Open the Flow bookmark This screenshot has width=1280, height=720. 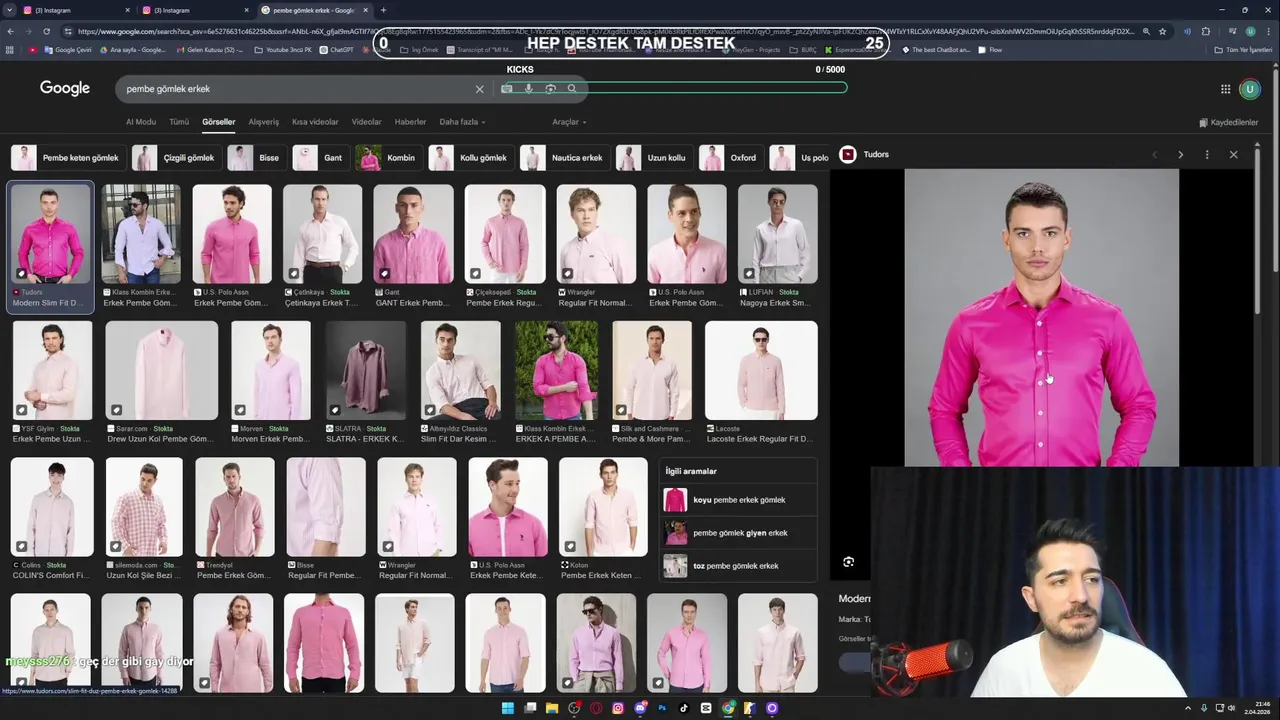pyautogui.click(x=990, y=49)
